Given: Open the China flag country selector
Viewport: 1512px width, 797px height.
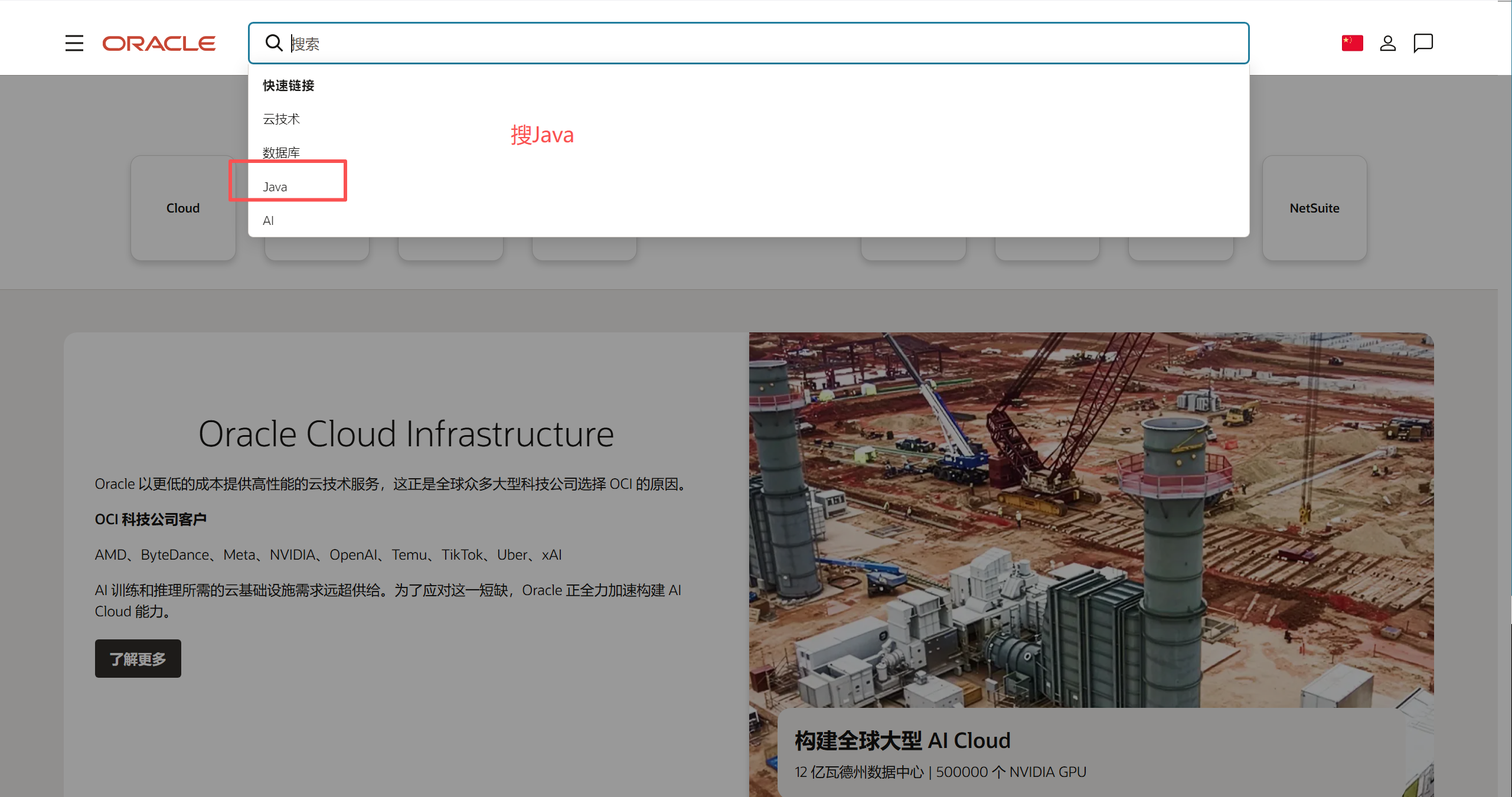Looking at the screenshot, I should 1352,43.
